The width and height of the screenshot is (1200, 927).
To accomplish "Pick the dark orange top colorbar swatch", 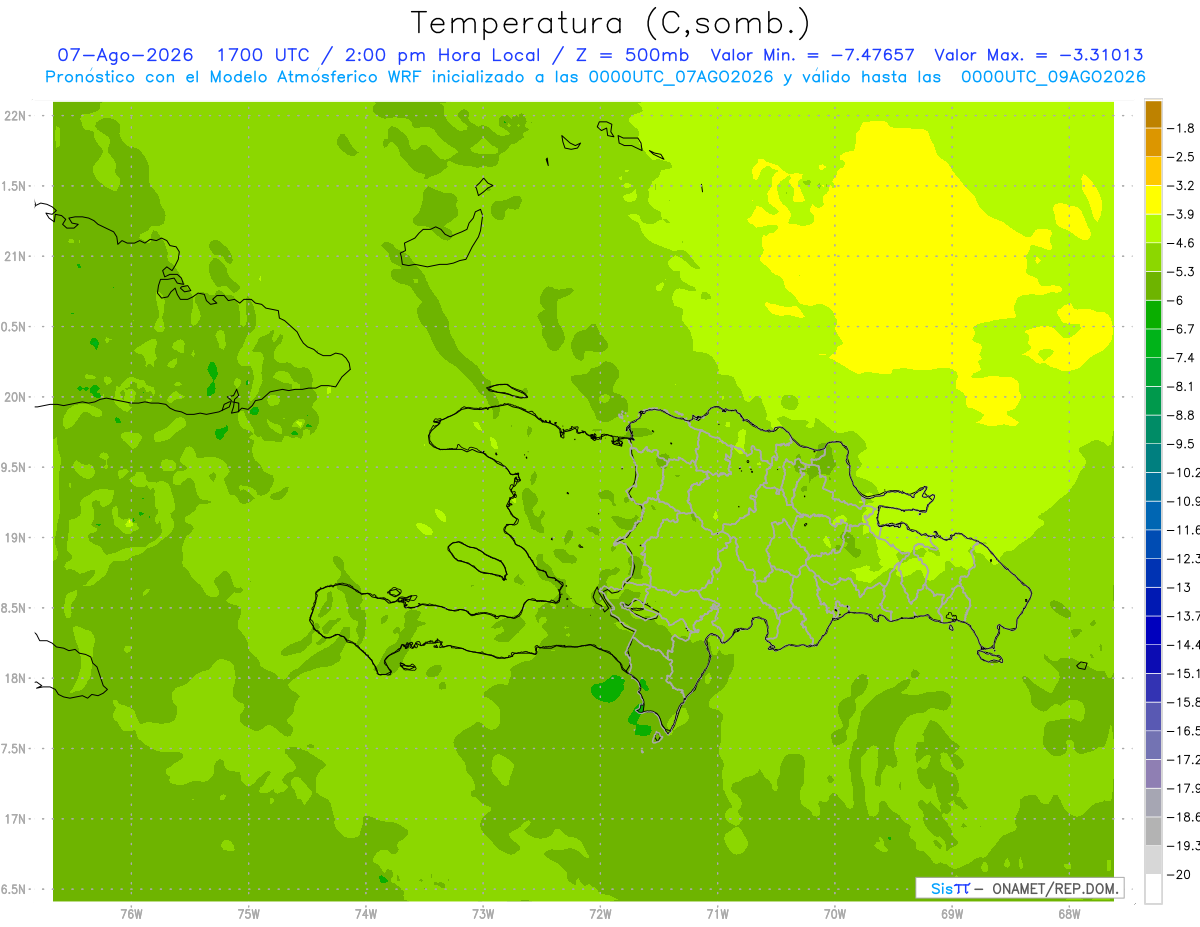I will click(1153, 114).
